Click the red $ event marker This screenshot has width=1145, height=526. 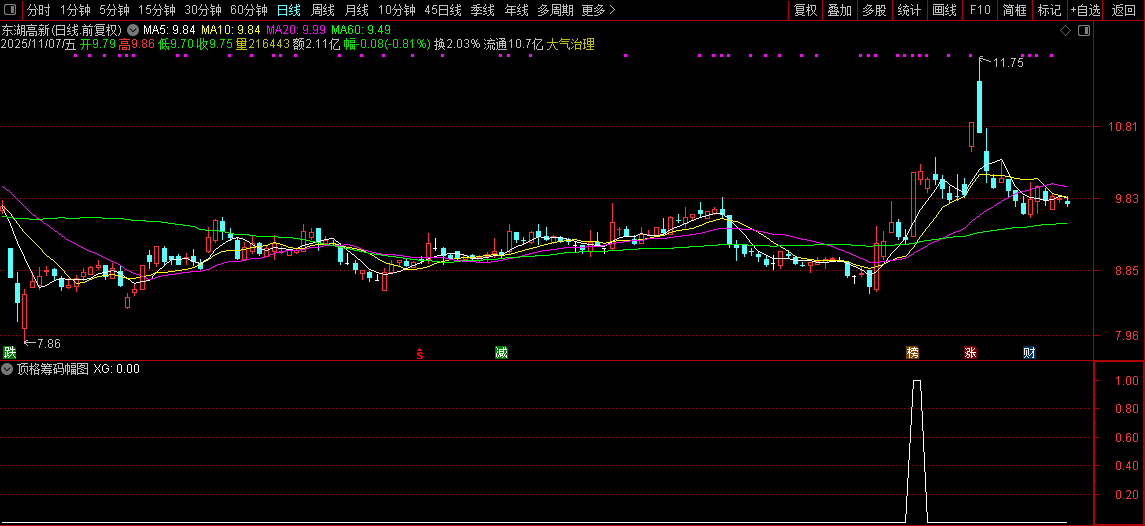420,353
